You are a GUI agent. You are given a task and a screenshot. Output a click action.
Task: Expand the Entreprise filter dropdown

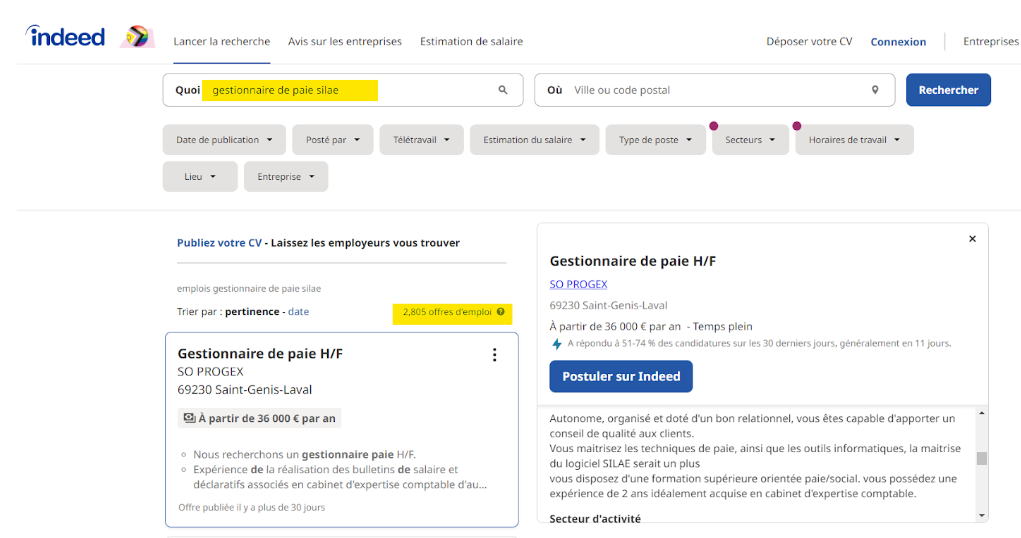pos(286,177)
